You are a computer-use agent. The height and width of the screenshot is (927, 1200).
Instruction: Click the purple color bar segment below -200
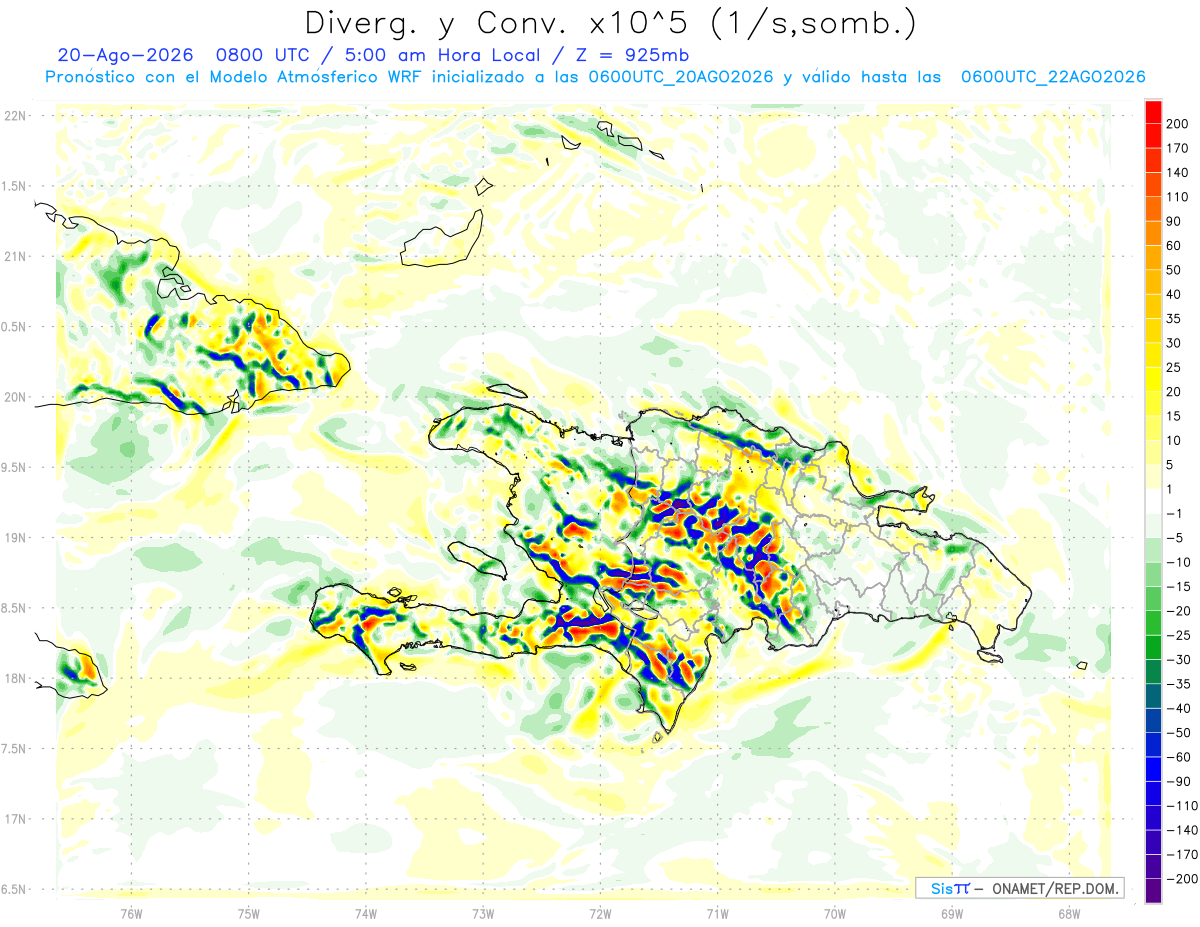tap(1153, 891)
